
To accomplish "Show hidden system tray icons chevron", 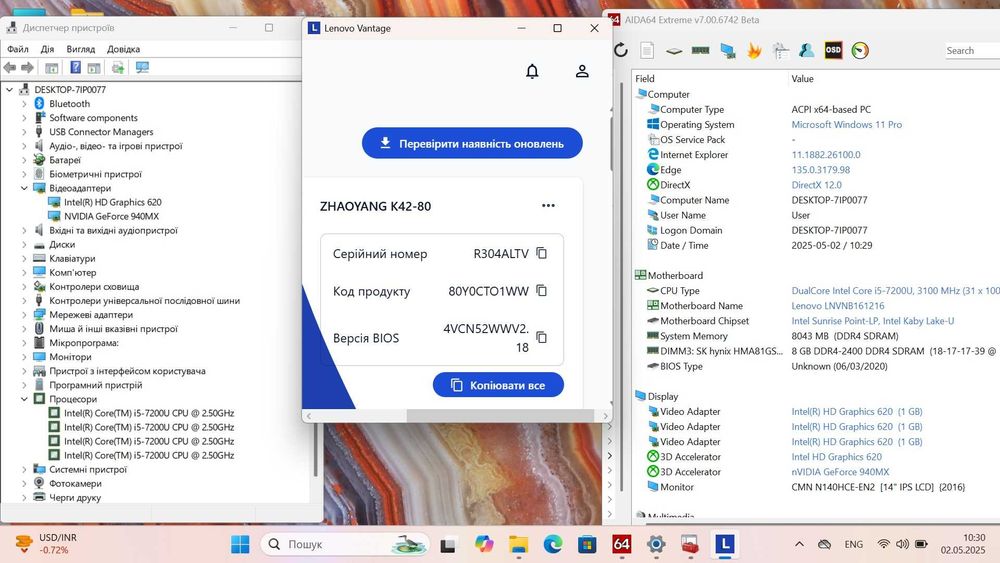I will pos(799,544).
